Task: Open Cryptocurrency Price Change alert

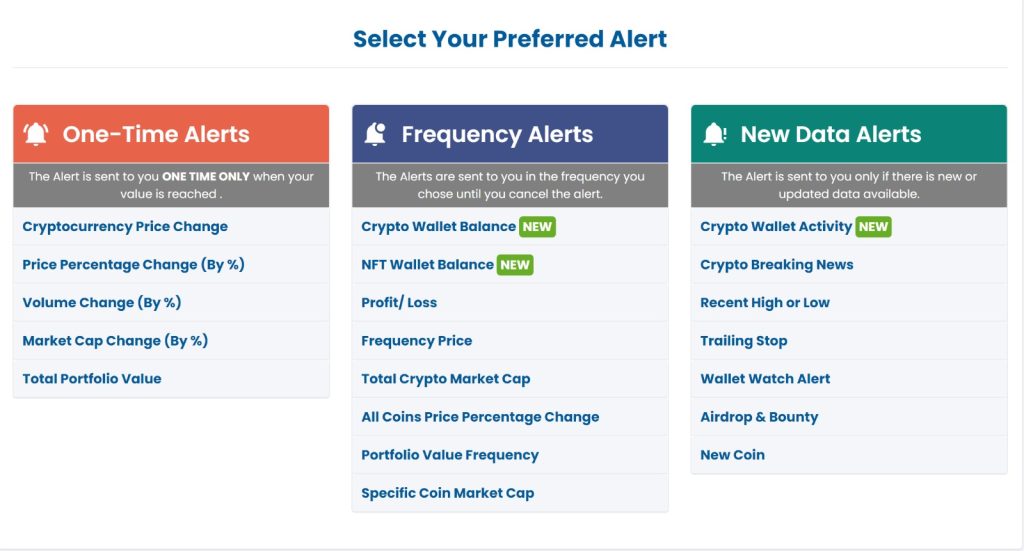Action: pyautogui.click(x=125, y=227)
